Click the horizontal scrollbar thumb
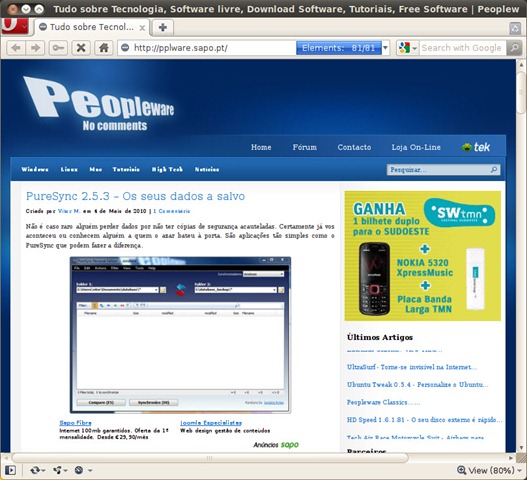The width and height of the screenshot is (527, 480). 210,458
